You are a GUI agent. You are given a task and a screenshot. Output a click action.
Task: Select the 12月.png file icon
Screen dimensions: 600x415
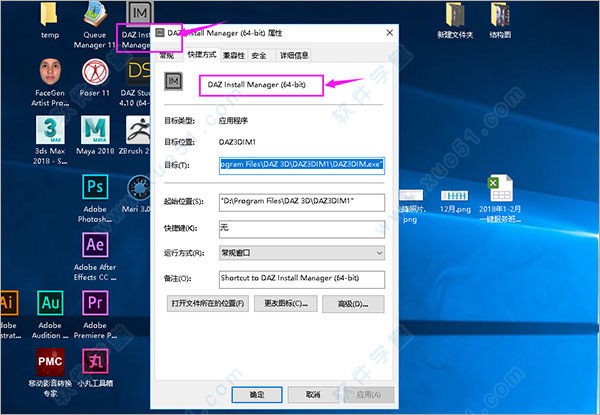point(455,202)
